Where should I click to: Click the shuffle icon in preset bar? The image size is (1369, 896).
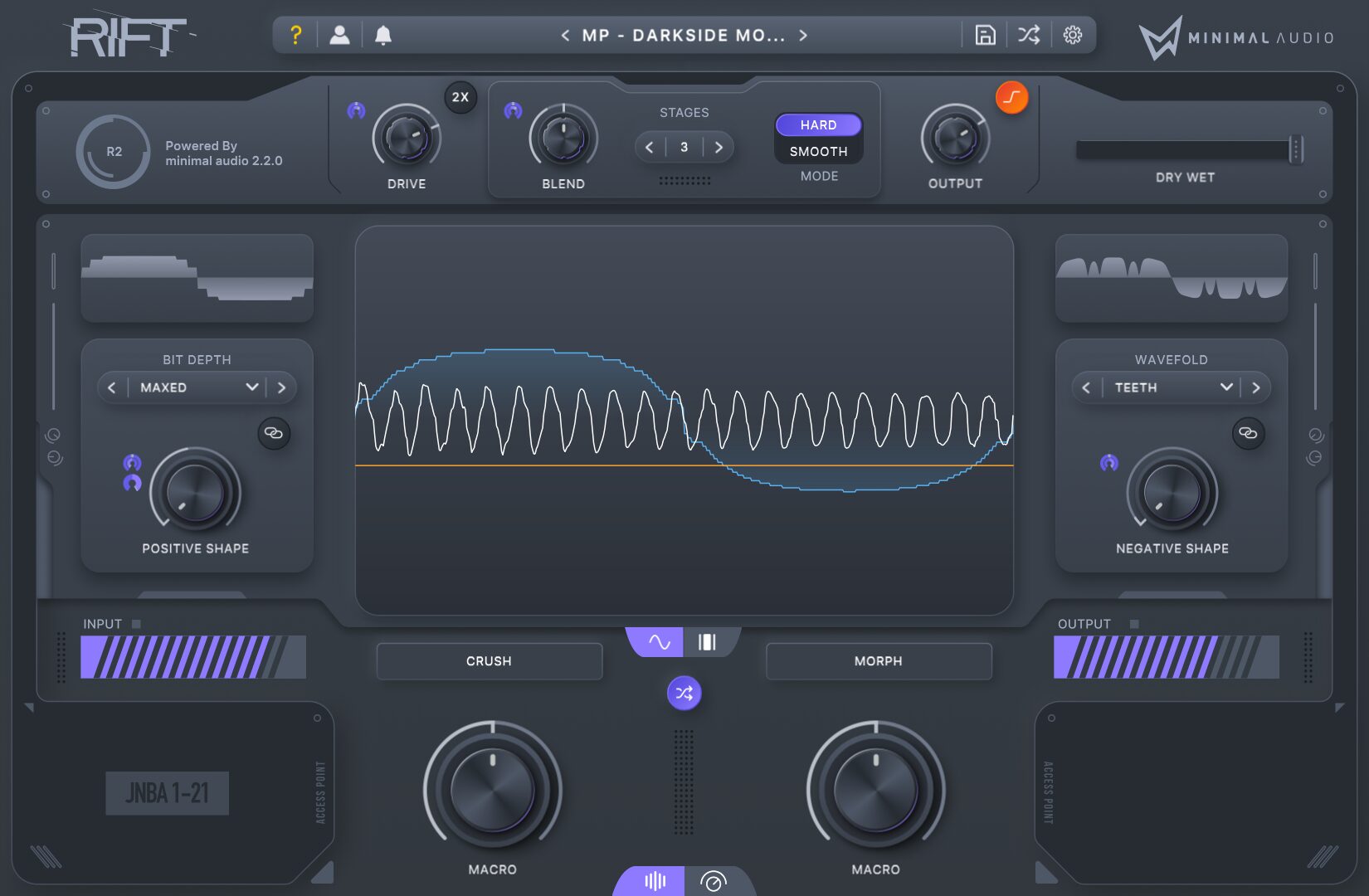point(1029,35)
